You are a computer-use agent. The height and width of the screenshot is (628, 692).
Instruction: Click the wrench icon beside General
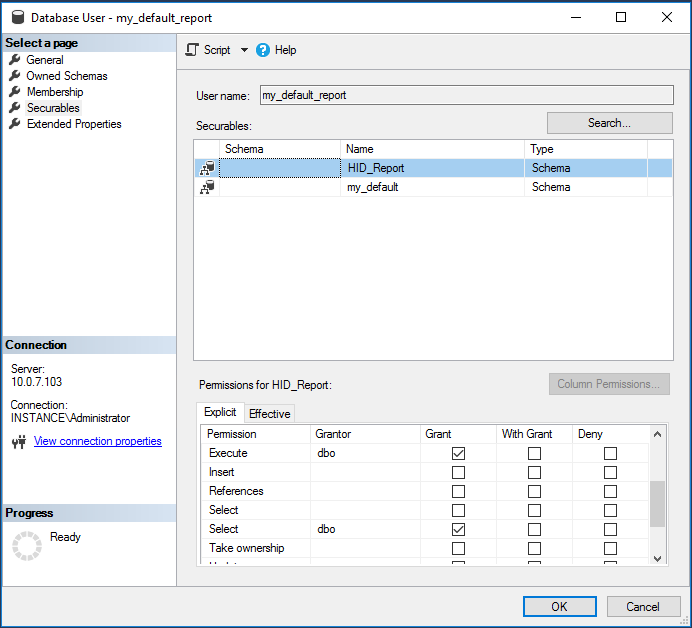(x=15, y=60)
